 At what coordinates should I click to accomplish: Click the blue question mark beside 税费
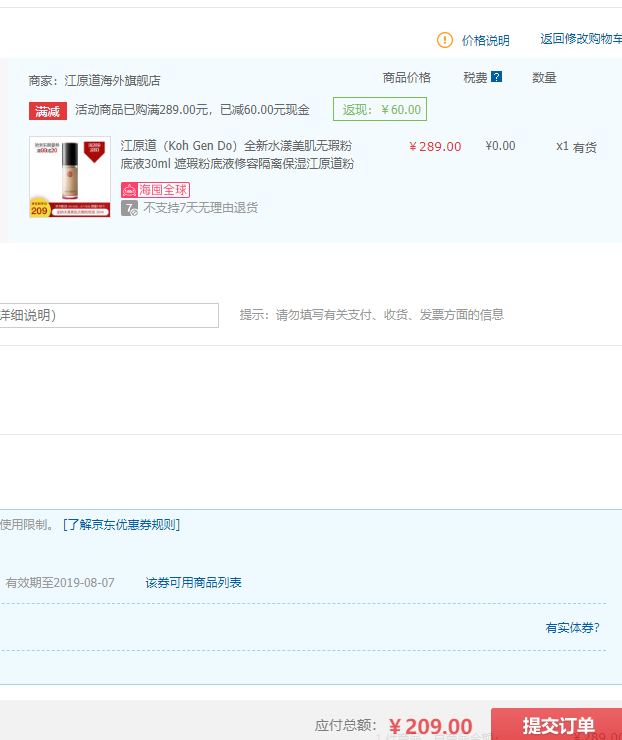click(x=496, y=76)
